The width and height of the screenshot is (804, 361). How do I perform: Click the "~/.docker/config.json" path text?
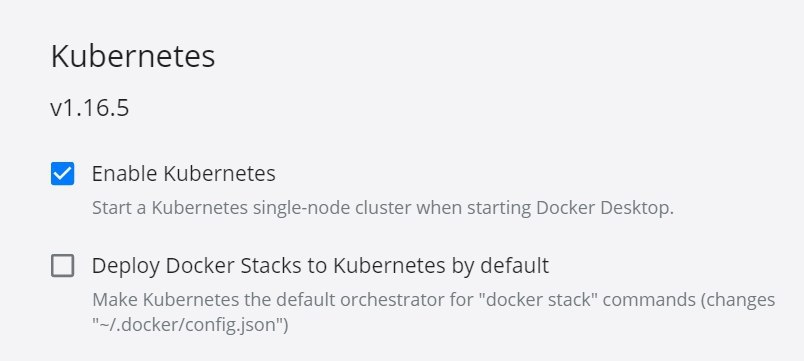point(190,325)
